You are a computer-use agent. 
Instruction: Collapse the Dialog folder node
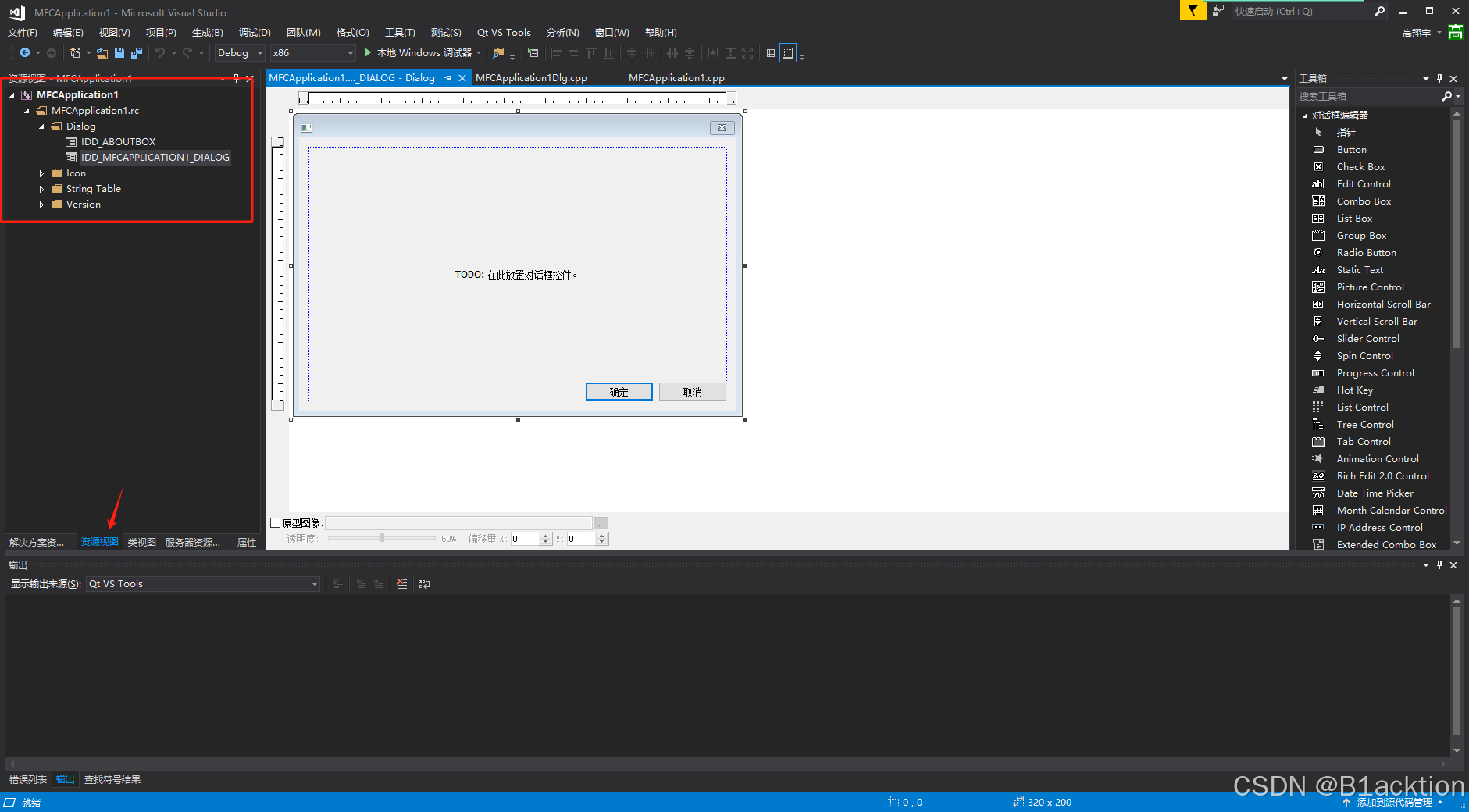41,126
